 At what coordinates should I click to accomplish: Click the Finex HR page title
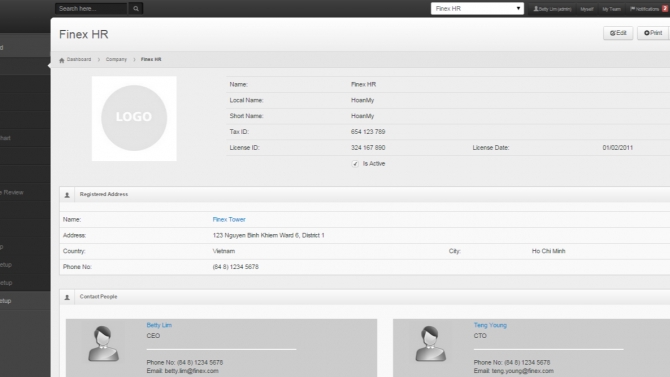[84, 34]
